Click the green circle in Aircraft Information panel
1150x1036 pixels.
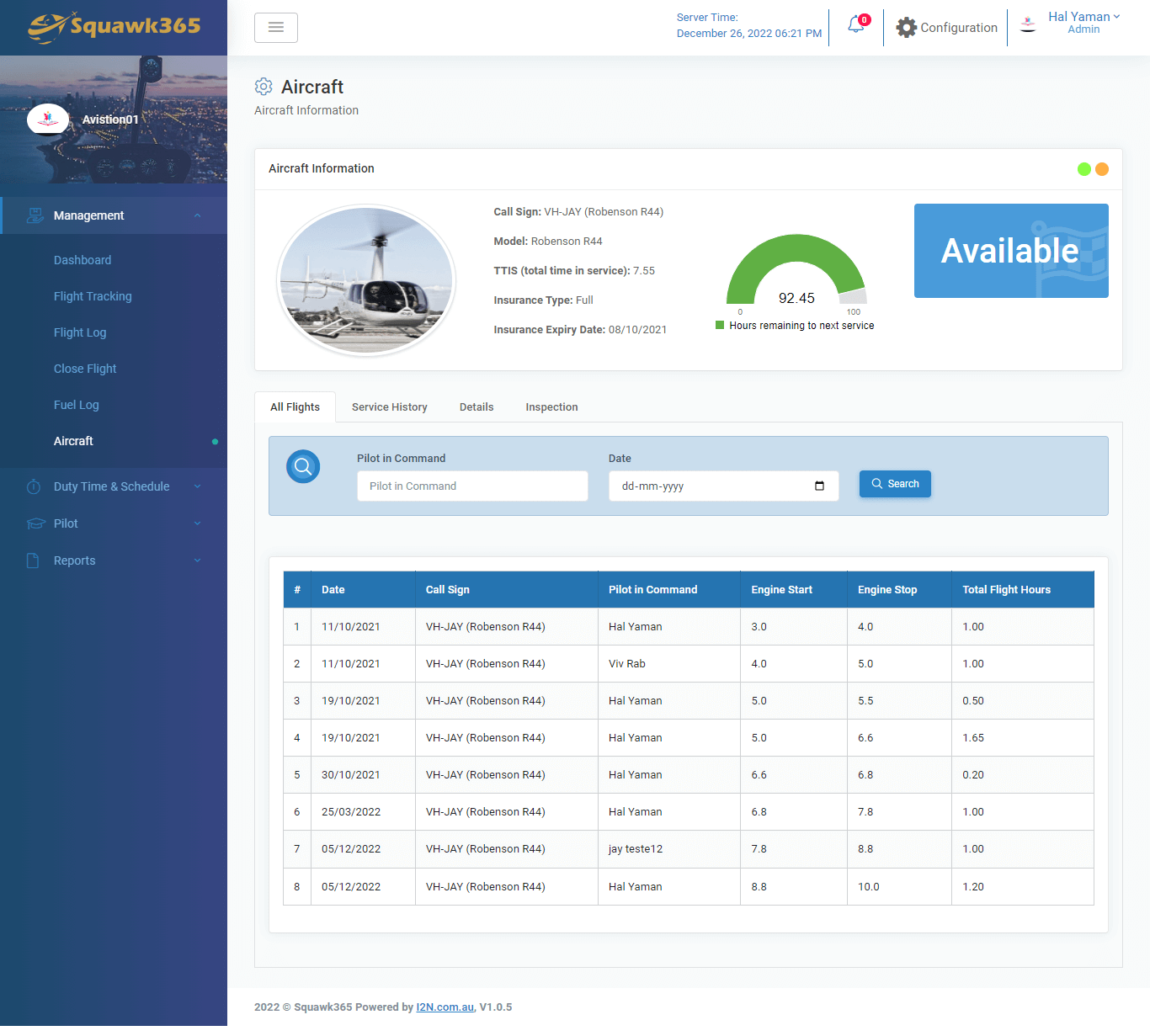point(1083,169)
